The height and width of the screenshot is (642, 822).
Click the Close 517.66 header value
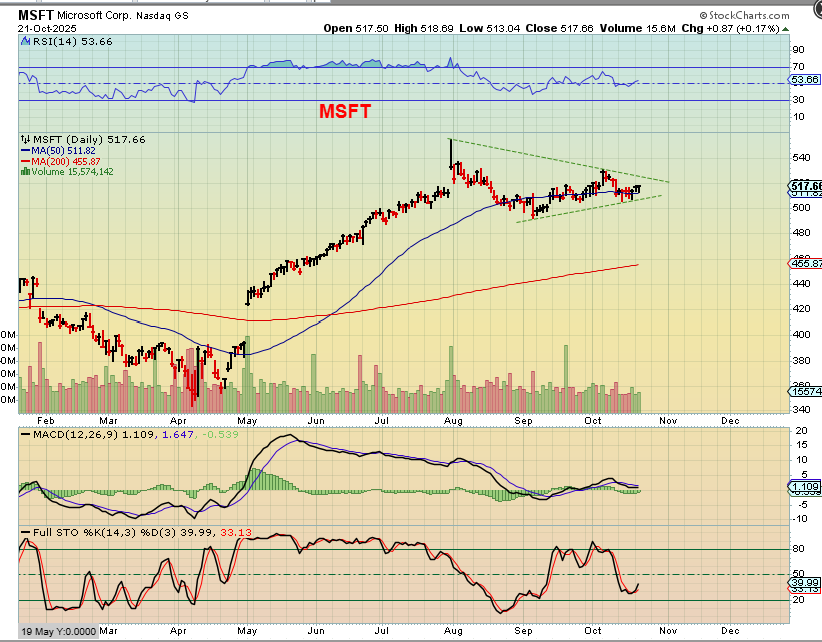559,28
